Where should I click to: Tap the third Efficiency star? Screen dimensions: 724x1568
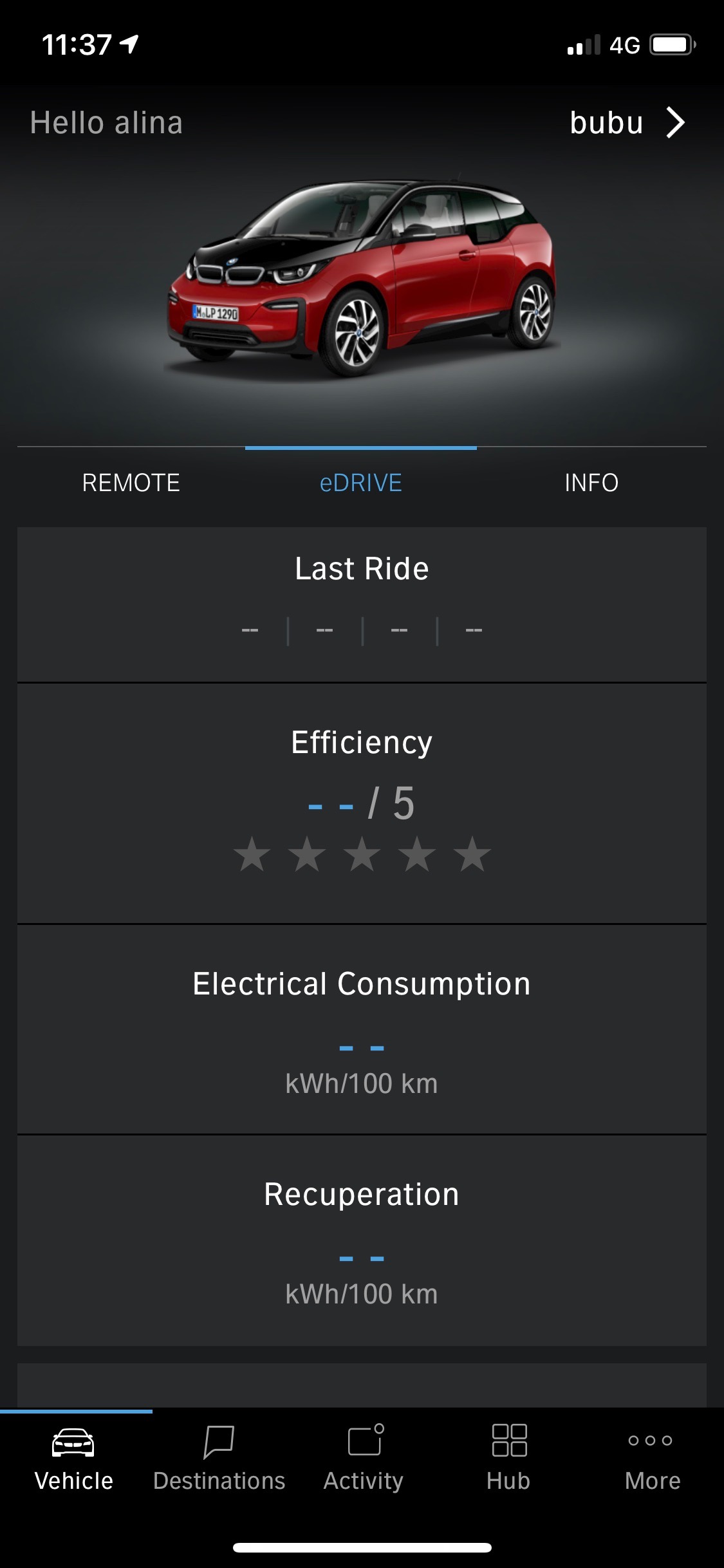pyautogui.click(x=362, y=854)
